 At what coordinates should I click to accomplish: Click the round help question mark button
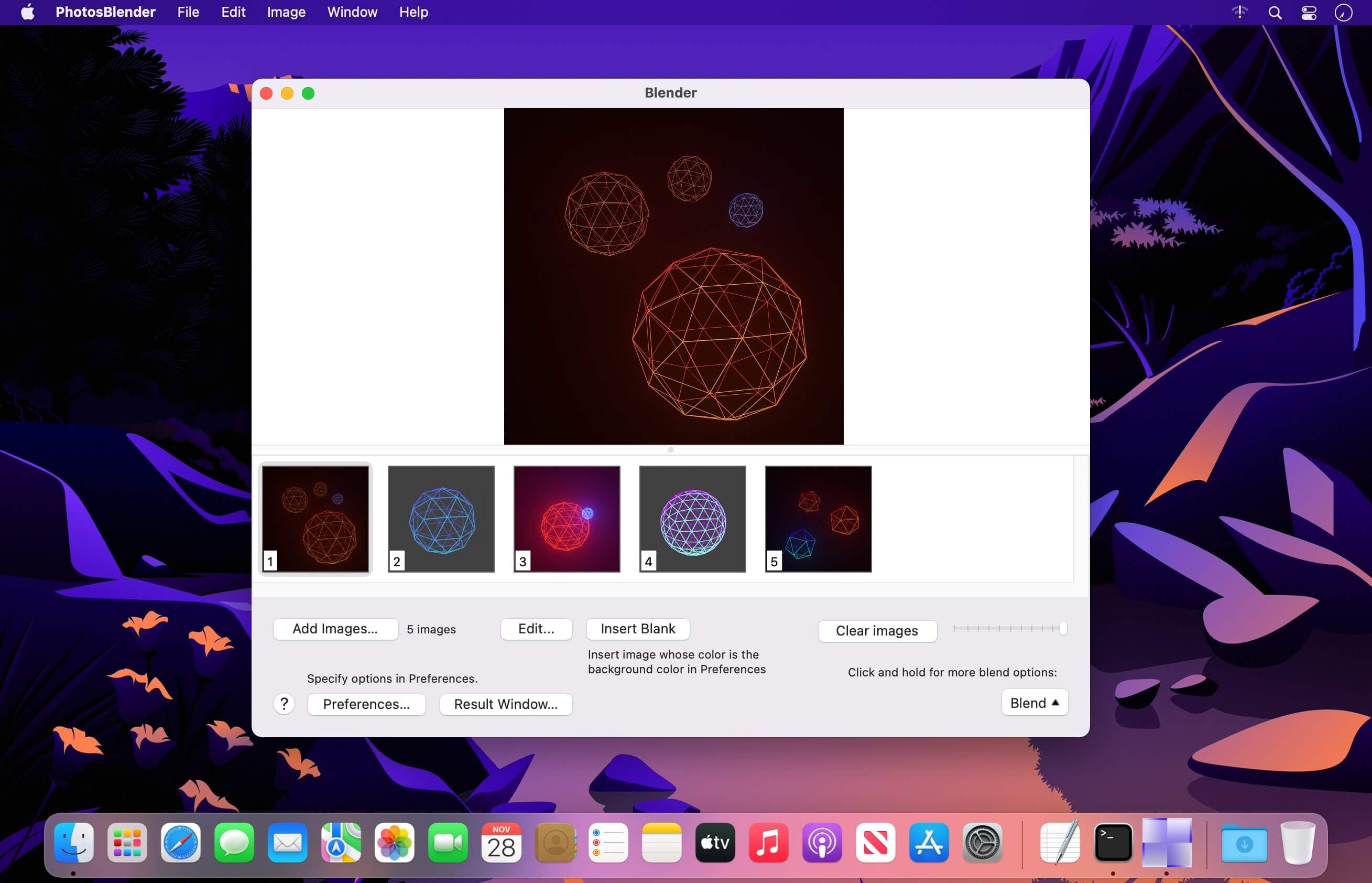tap(284, 704)
